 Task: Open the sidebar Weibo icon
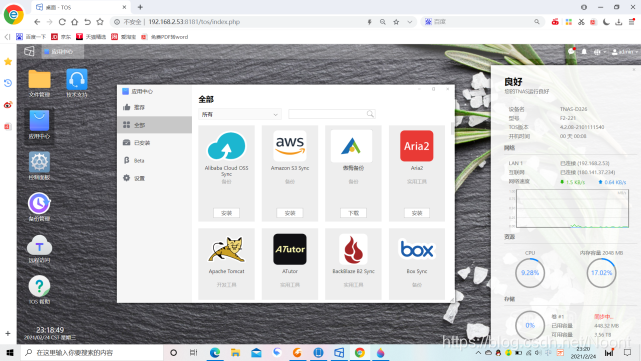point(8,105)
